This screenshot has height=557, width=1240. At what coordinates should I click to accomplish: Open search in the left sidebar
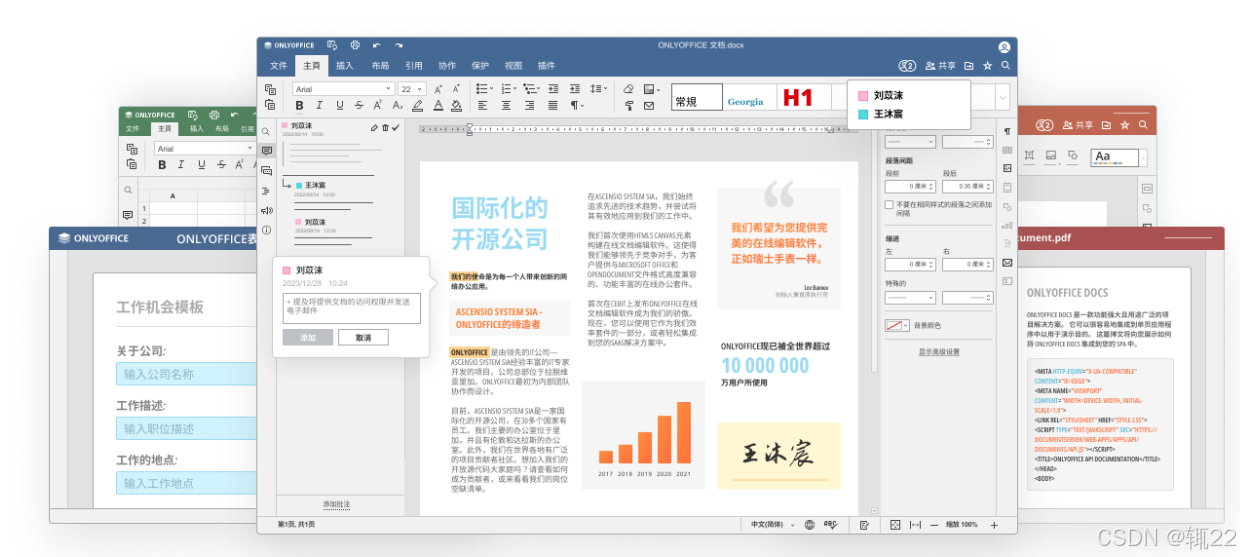[265, 131]
